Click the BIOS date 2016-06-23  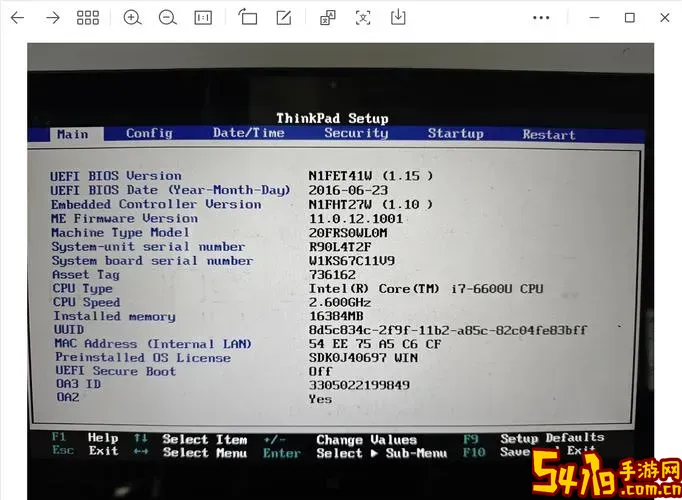[x=348, y=190]
